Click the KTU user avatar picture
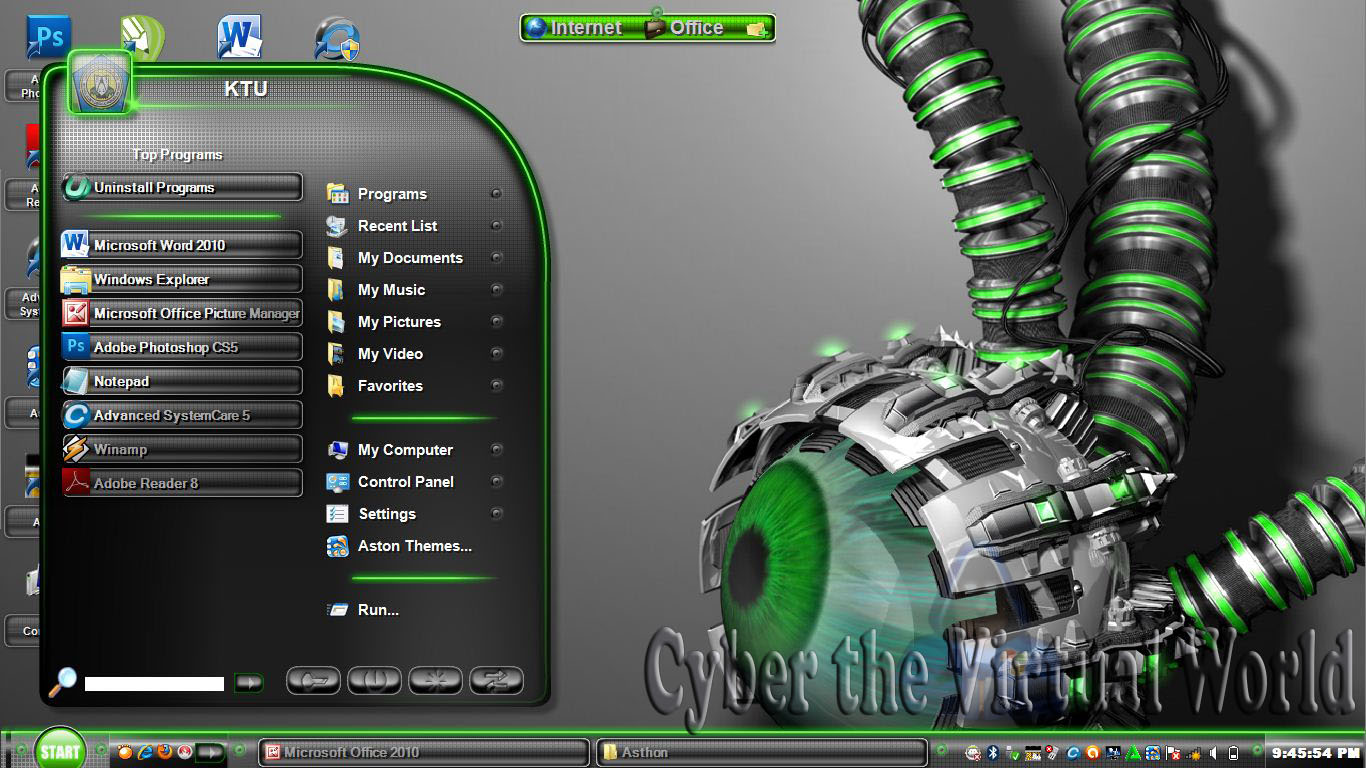Screen dimensions: 1366x768 (99, 81)
